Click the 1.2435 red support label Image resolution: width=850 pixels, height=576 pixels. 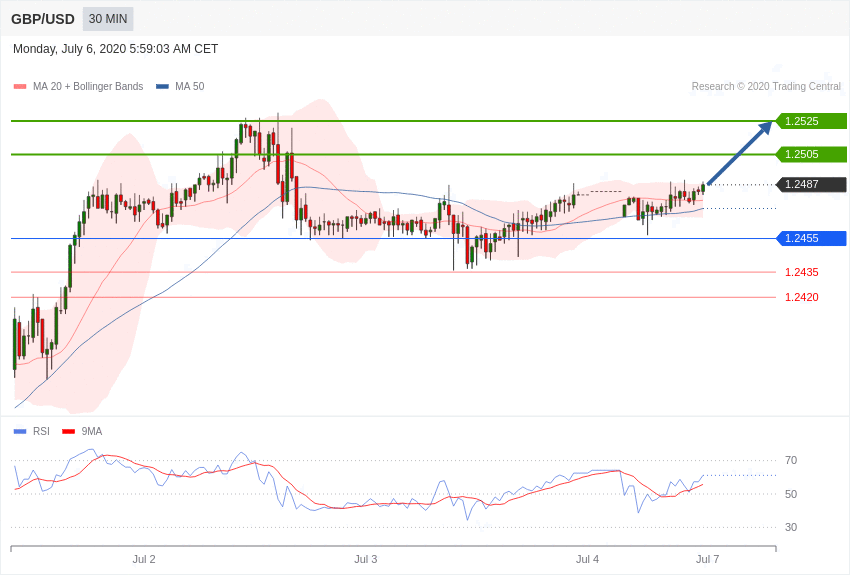pos(802,272)
